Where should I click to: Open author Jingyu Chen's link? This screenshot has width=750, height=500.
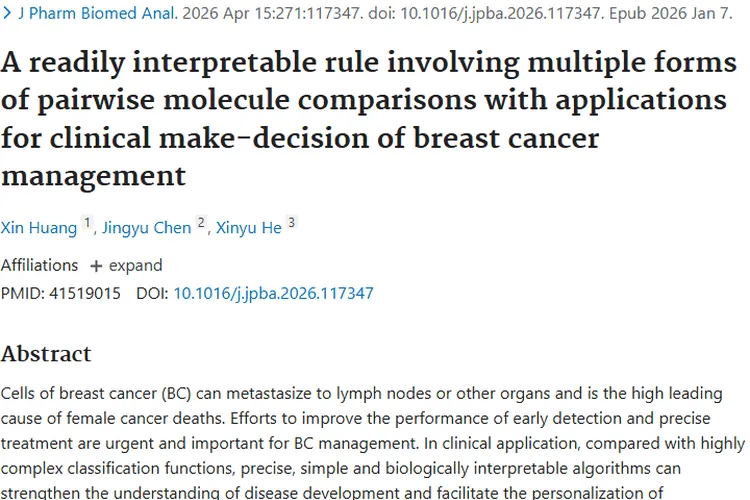click(x=145, y=228)
